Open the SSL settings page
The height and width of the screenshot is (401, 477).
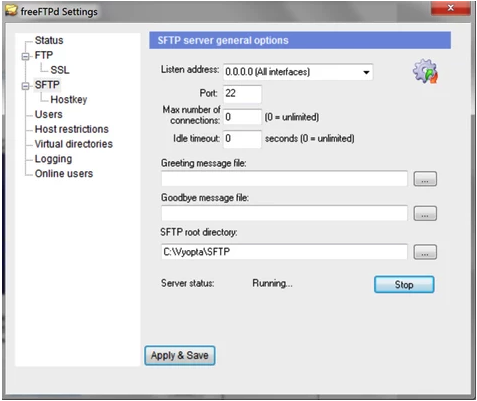tap(60, 70)
